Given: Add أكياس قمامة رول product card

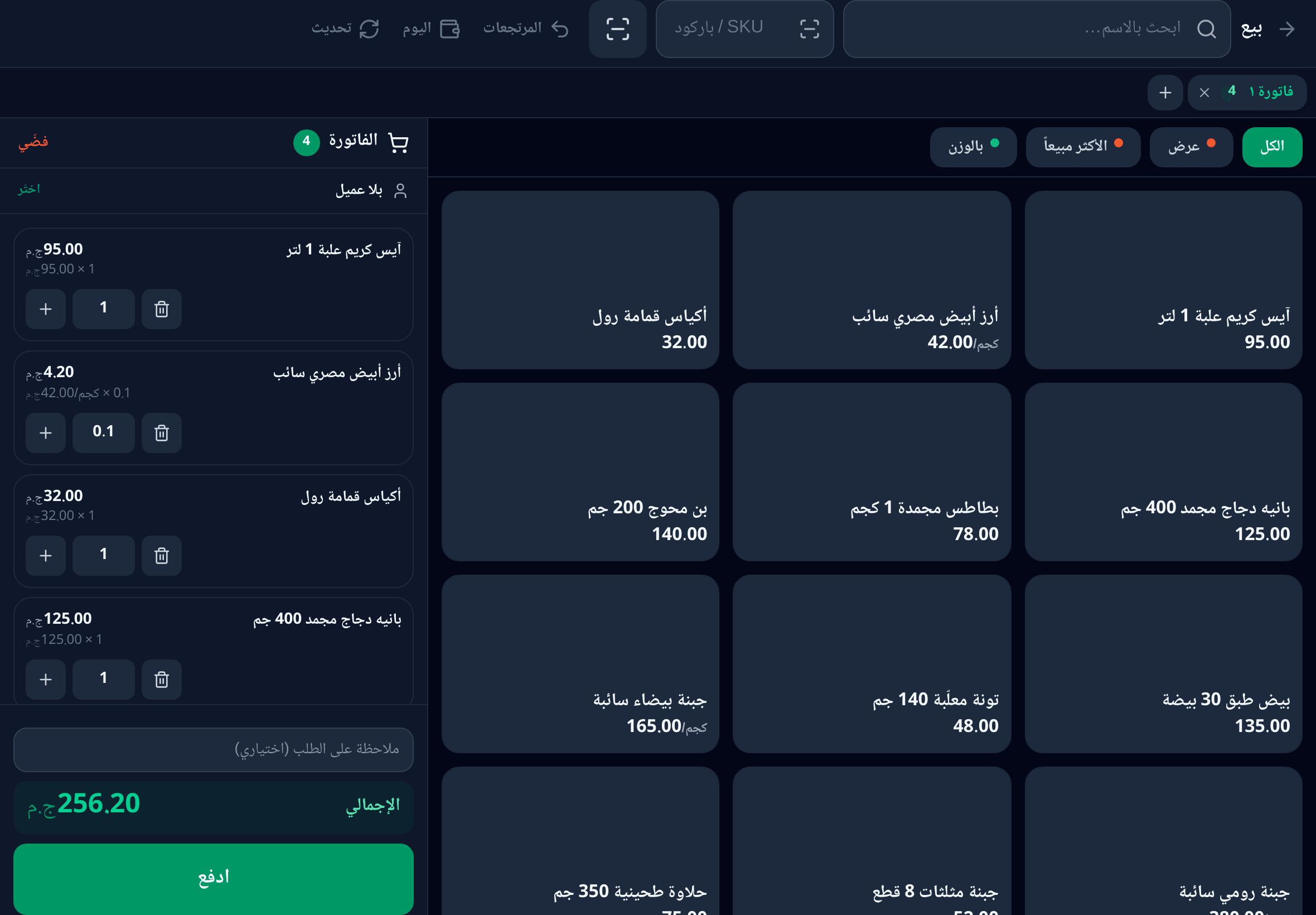Looking at the screenshot, I should 580,280.
